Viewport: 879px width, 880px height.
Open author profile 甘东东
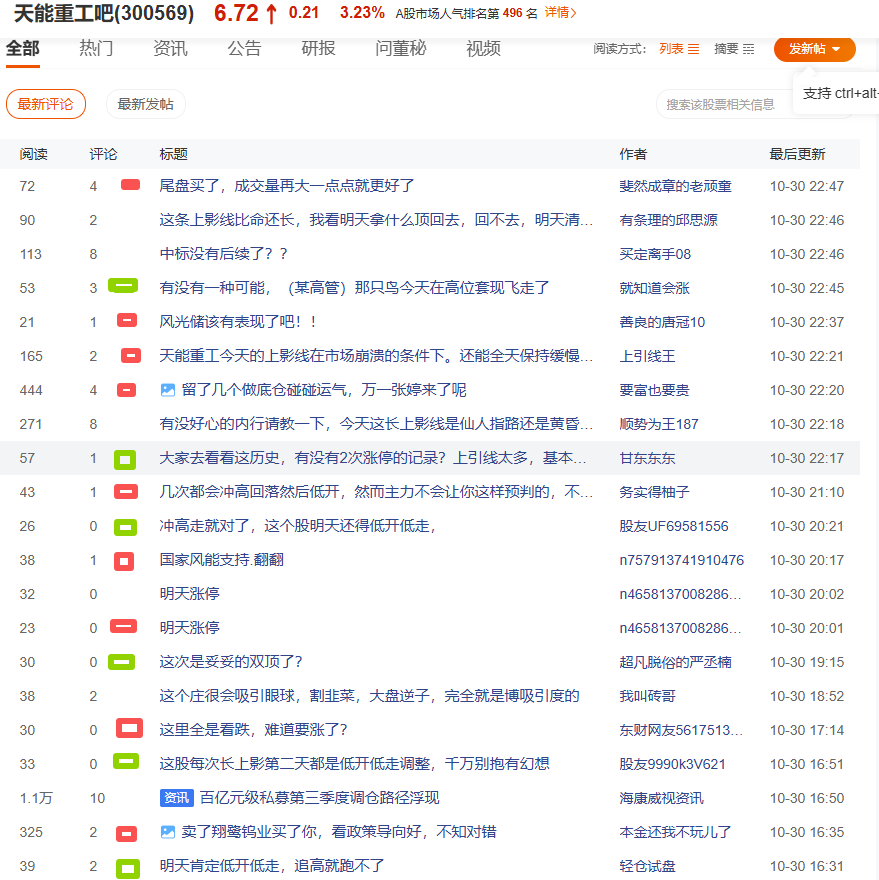coord(647,459)
